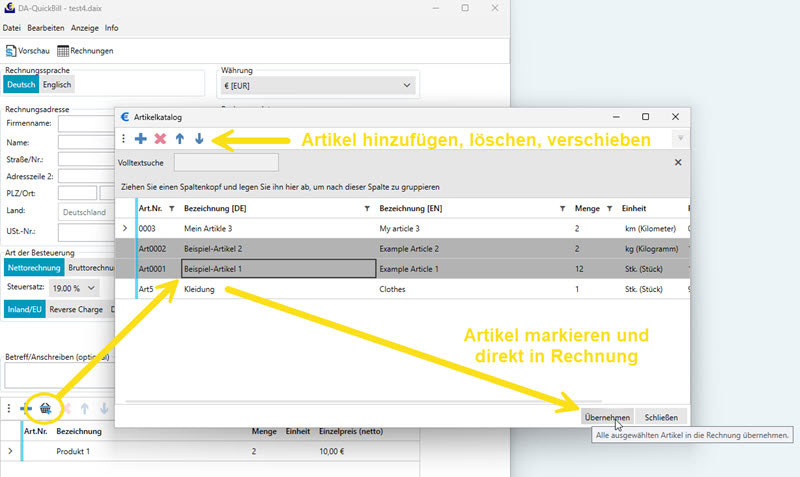Open the toolbar grip menu in Artikelkatalog
800x477 pixels.
click(123, 139)
